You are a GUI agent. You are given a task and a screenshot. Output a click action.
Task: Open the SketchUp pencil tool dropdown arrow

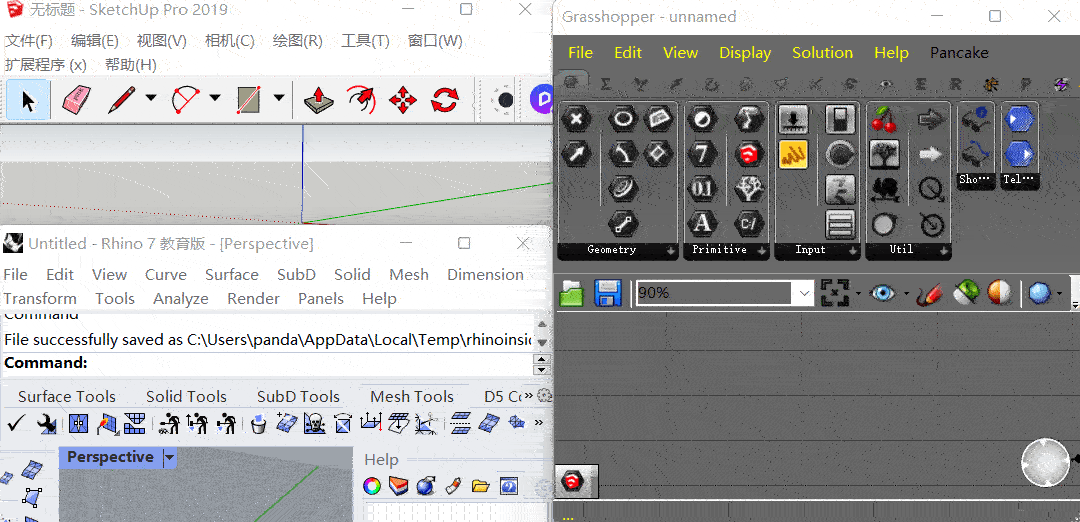pos(151,98)
